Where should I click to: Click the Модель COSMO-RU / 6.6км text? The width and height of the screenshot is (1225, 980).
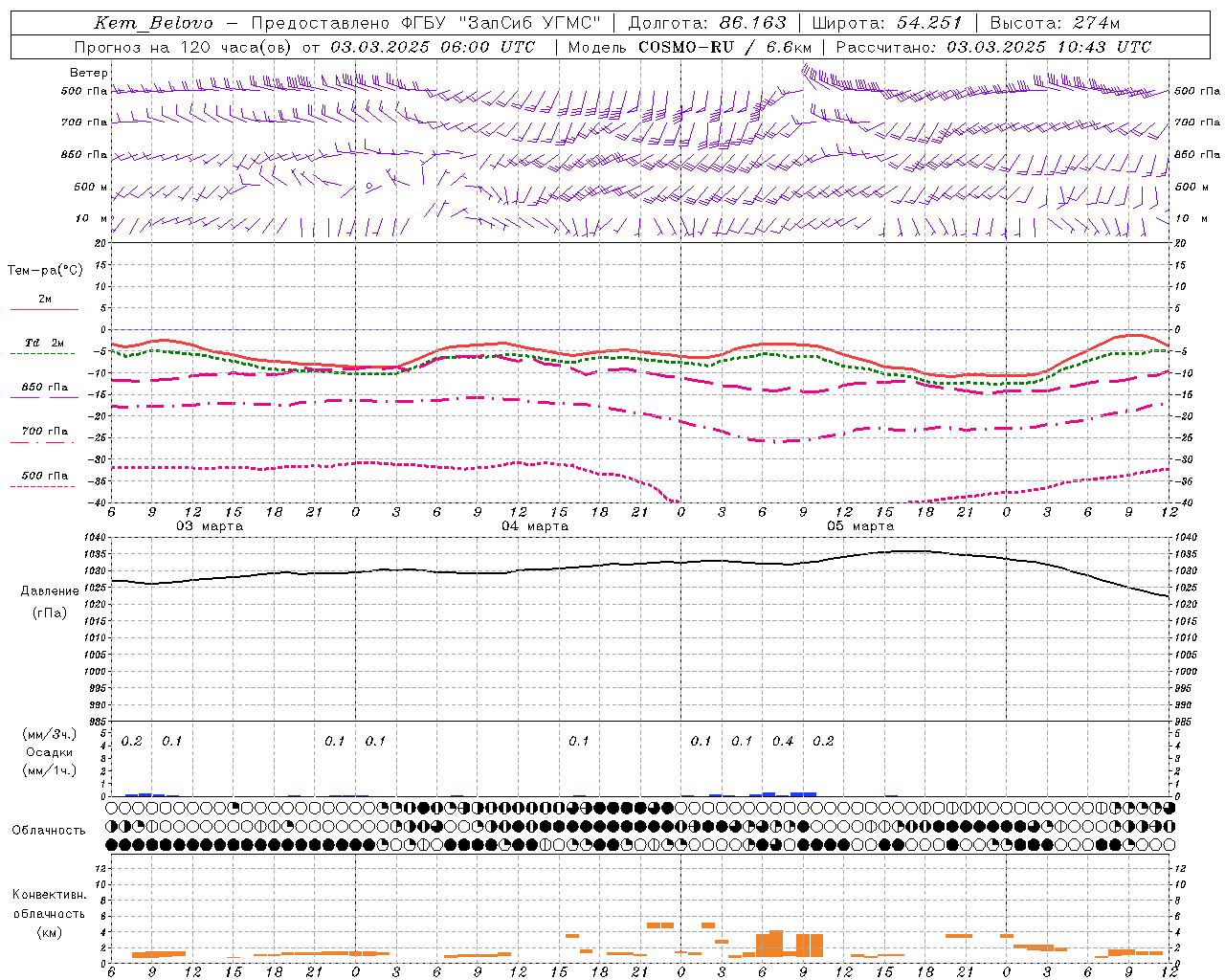(x=690, y=47)
